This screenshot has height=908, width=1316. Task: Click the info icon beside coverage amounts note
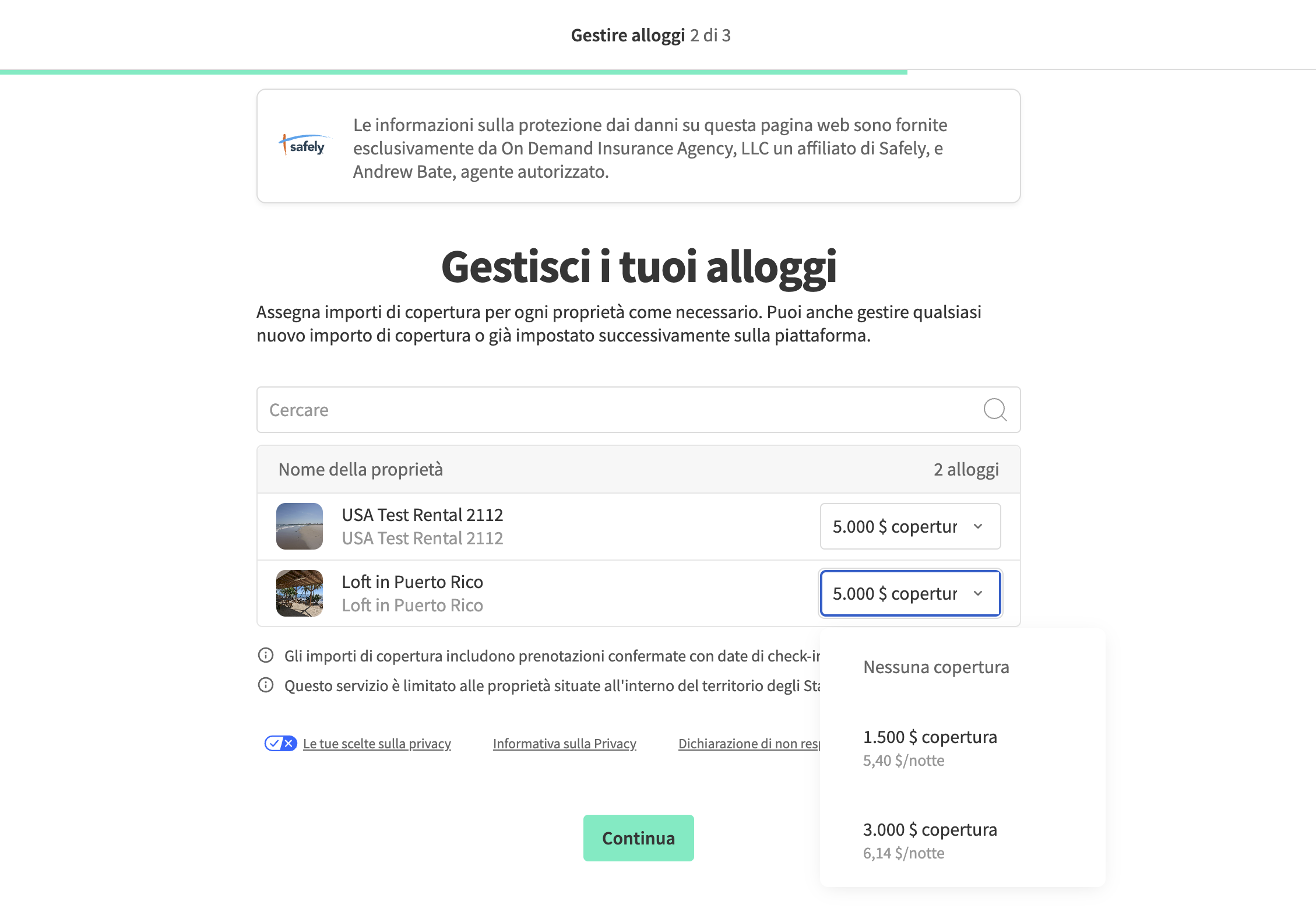point(266,656)
